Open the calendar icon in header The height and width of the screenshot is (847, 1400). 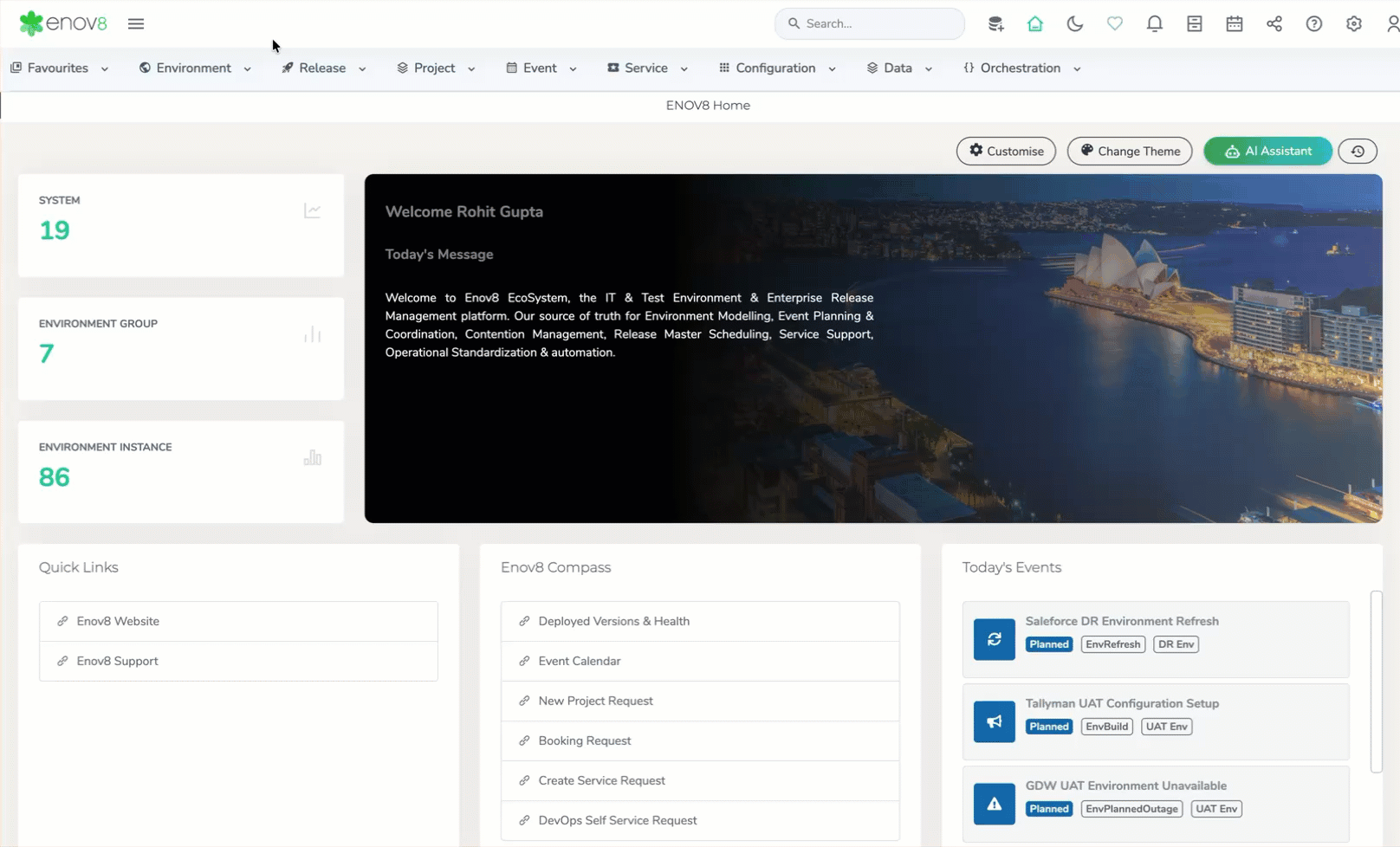(1234, 23)
